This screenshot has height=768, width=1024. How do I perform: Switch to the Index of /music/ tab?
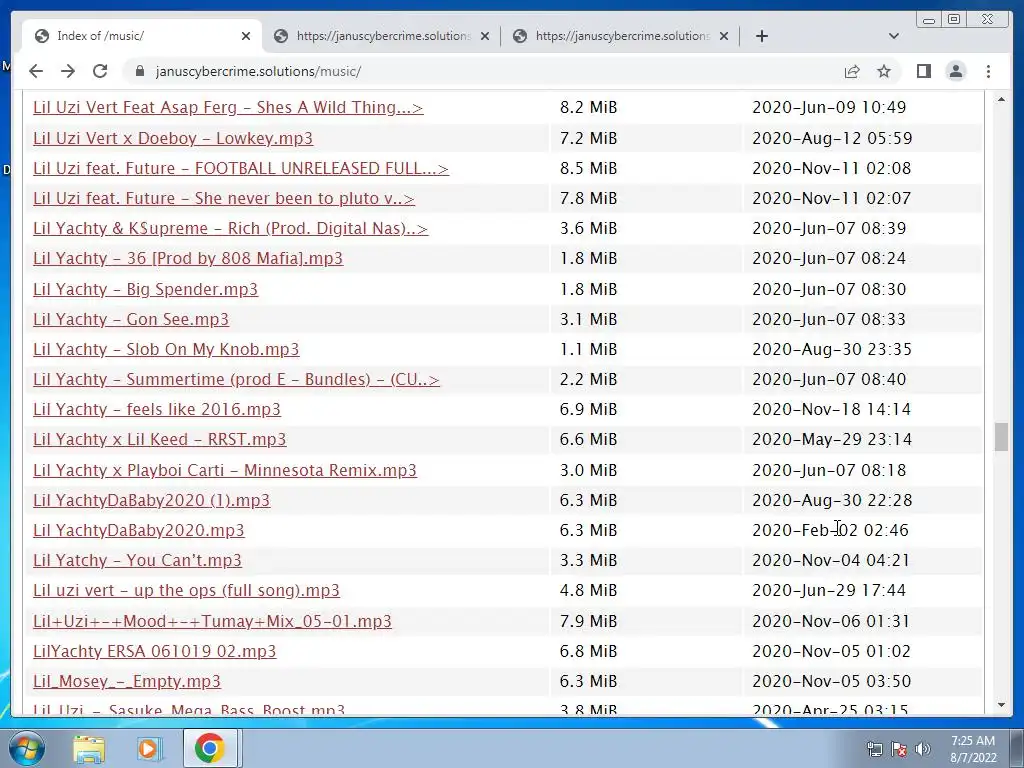click(x=141, y=36)
